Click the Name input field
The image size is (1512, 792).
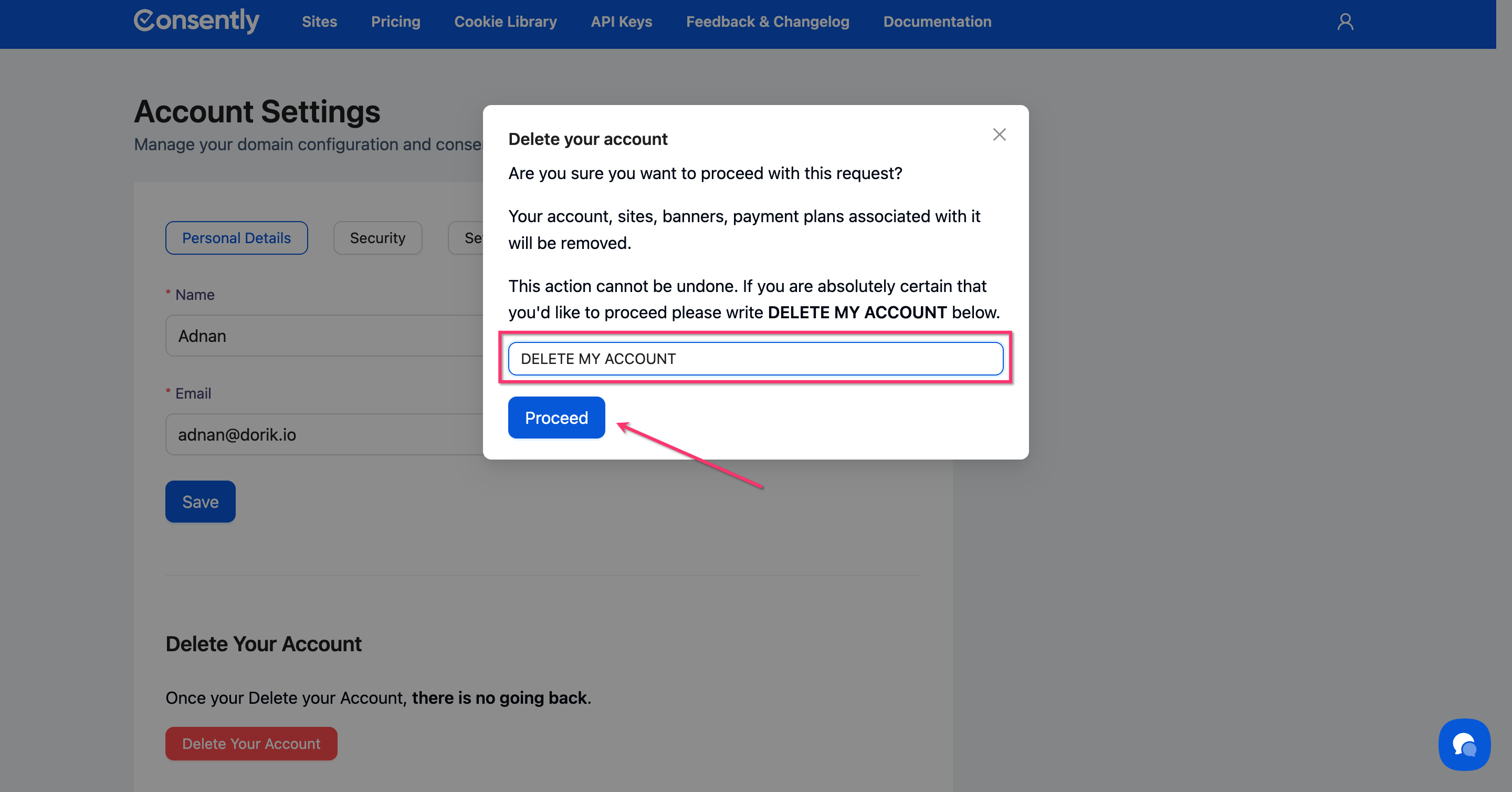[323, 336]
